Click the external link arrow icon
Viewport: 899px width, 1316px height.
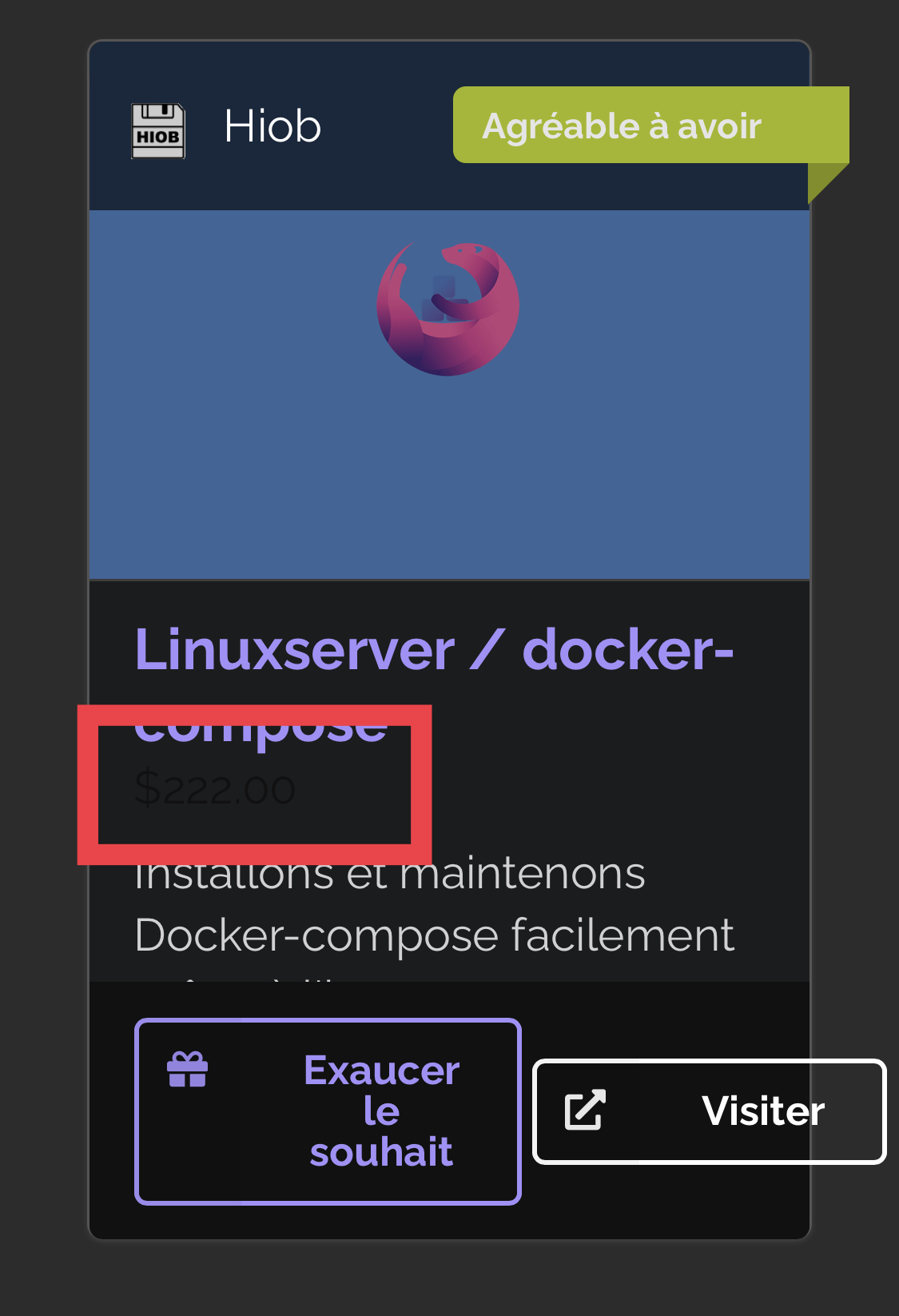point(585,1111)
